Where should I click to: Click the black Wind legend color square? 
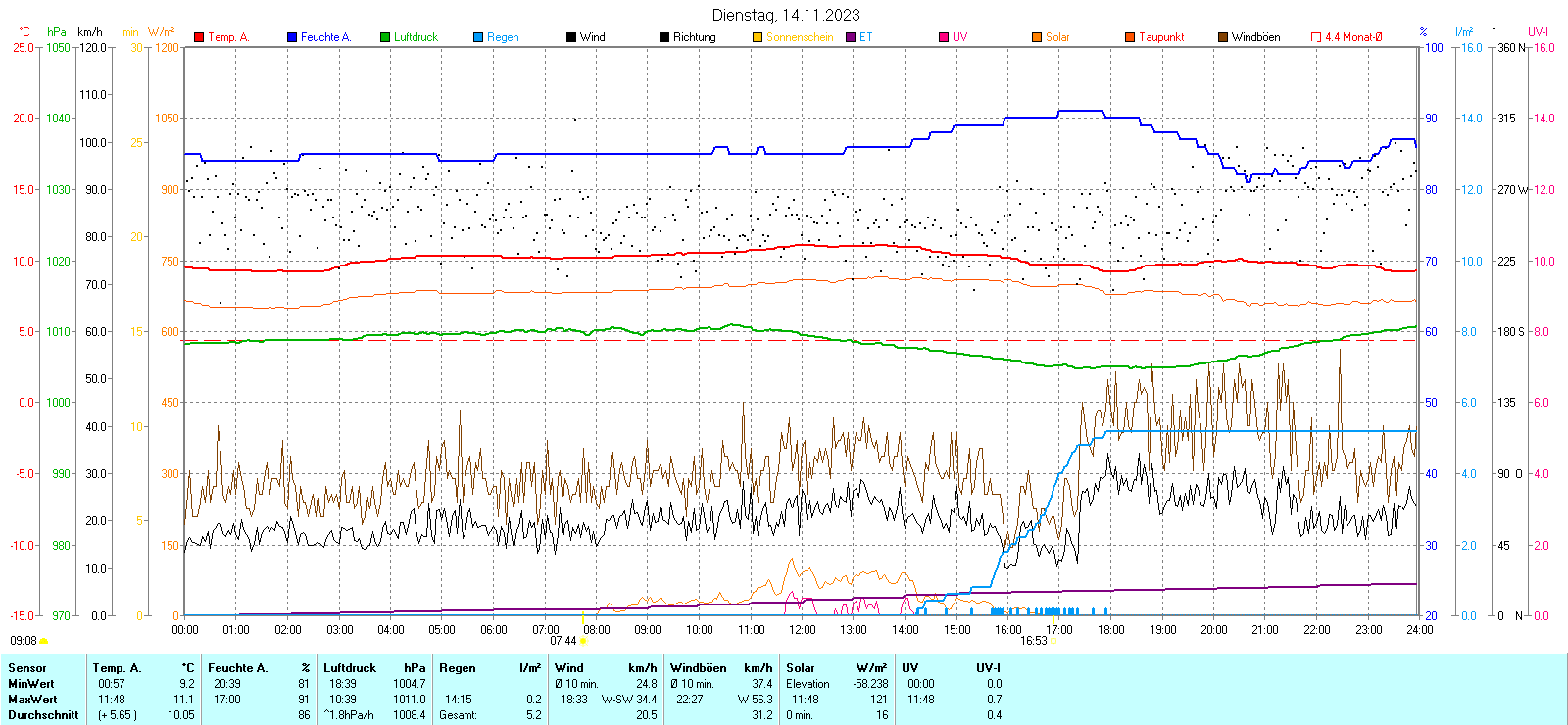coord(571,37)
